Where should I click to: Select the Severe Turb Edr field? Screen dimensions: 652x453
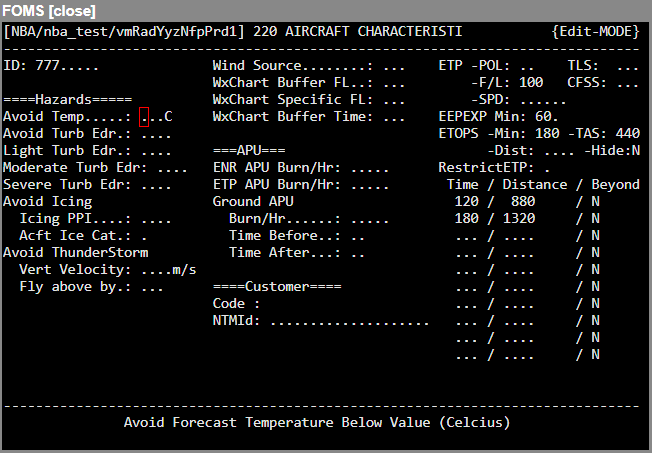click(156, 185)
